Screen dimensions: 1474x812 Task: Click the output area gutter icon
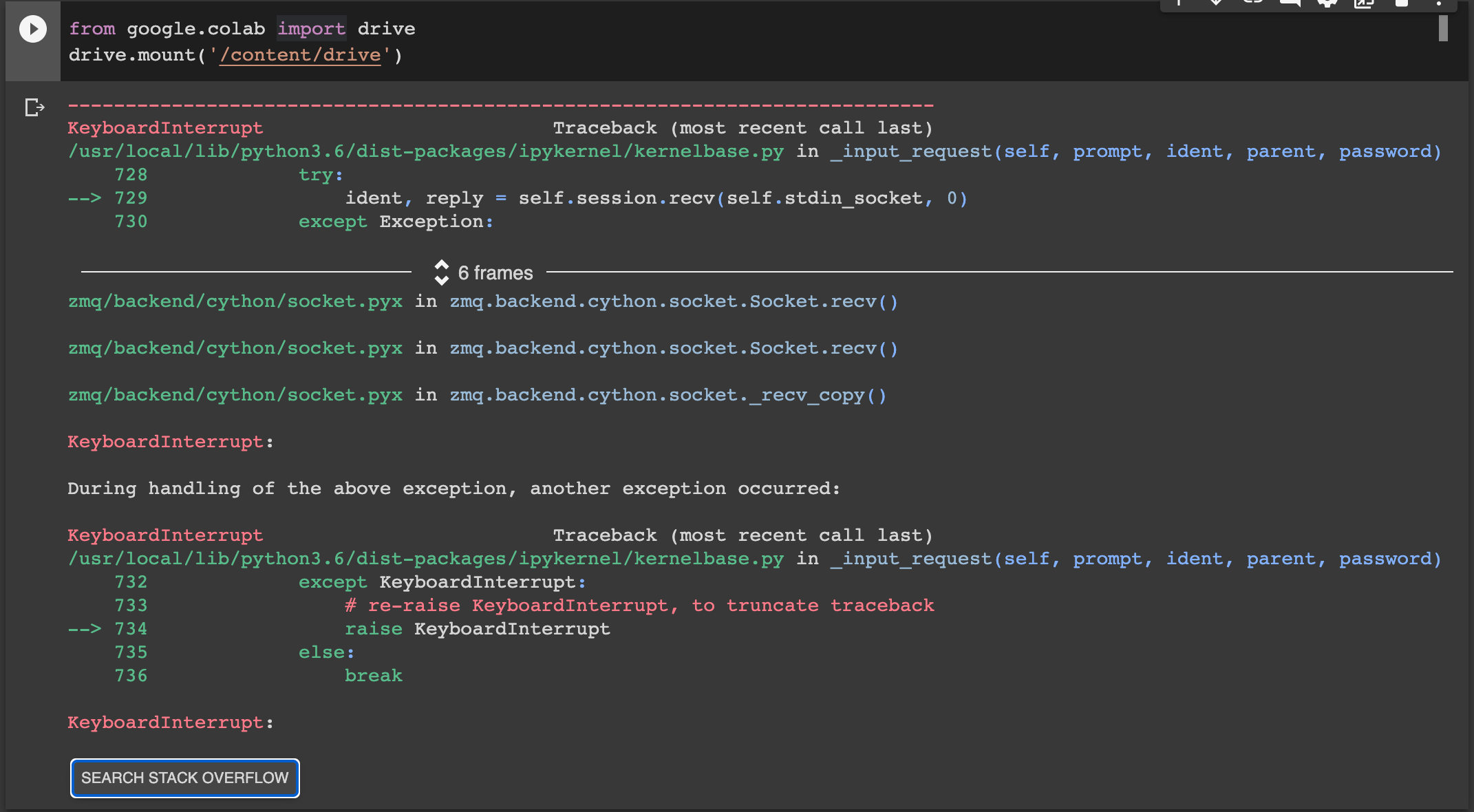(x=33, y=107)
